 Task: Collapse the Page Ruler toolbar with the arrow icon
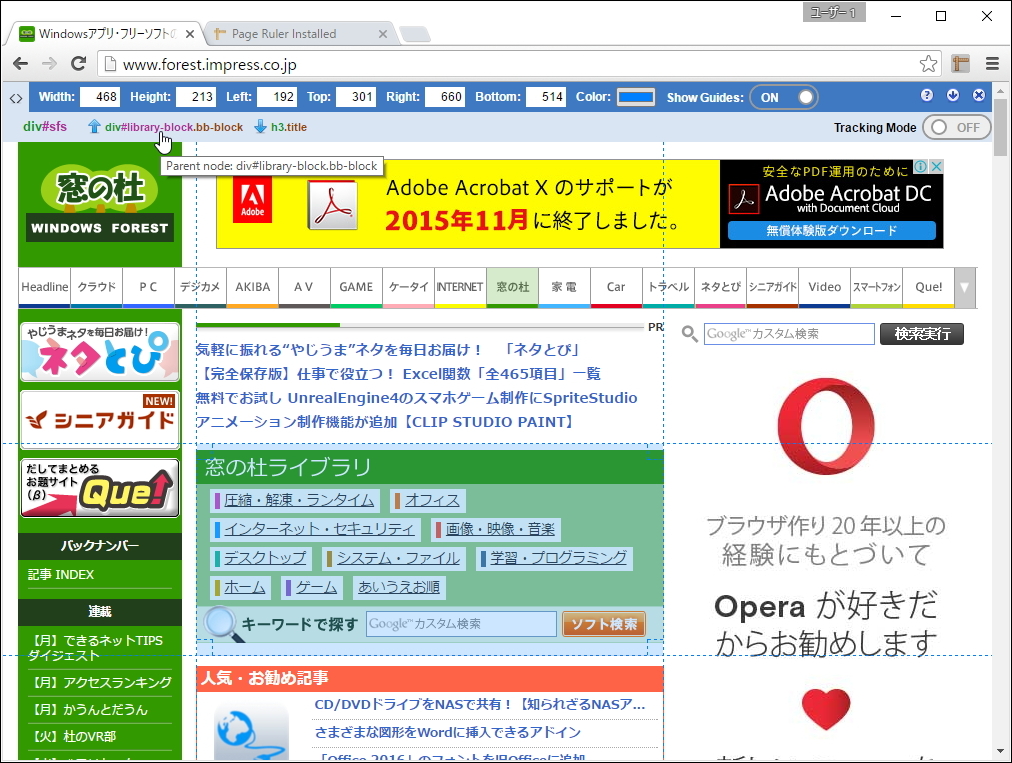tap(952, 97)
